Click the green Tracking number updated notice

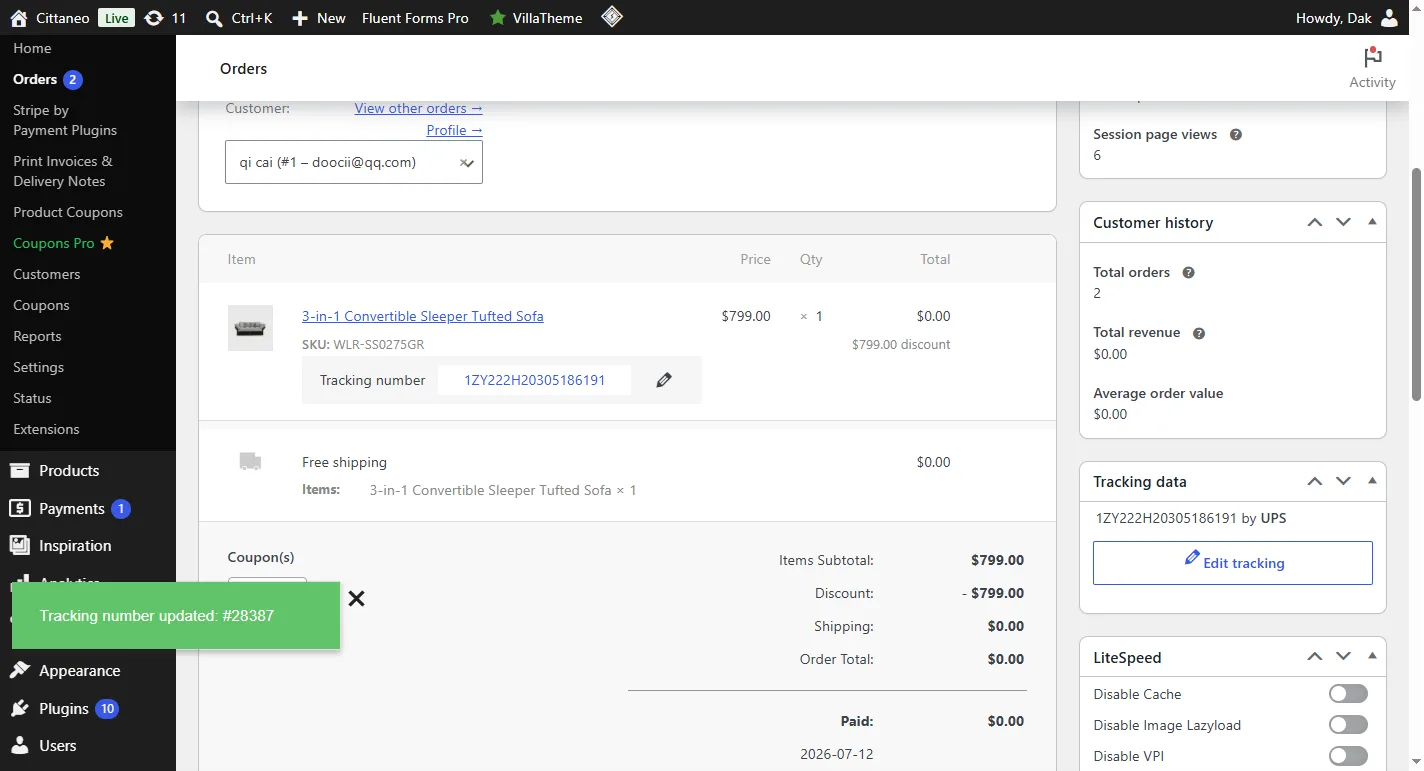tap(176, 616)
